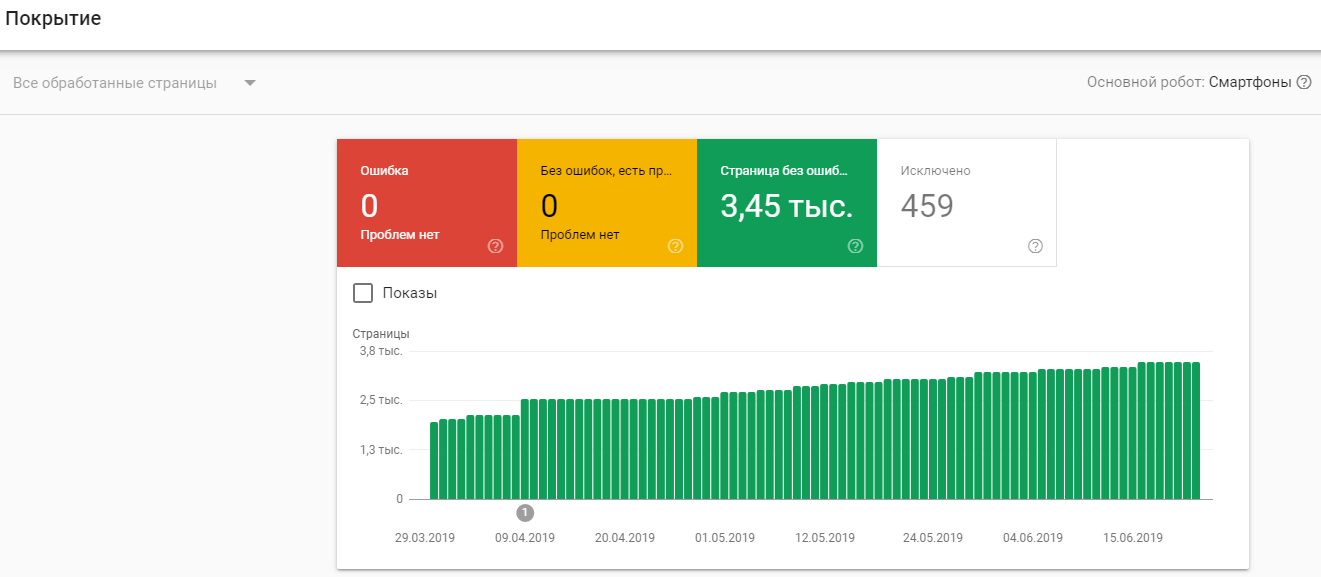The image size is (1321, 577).
Task: Click help icon in green valid pages card
Action: [855, 246]
